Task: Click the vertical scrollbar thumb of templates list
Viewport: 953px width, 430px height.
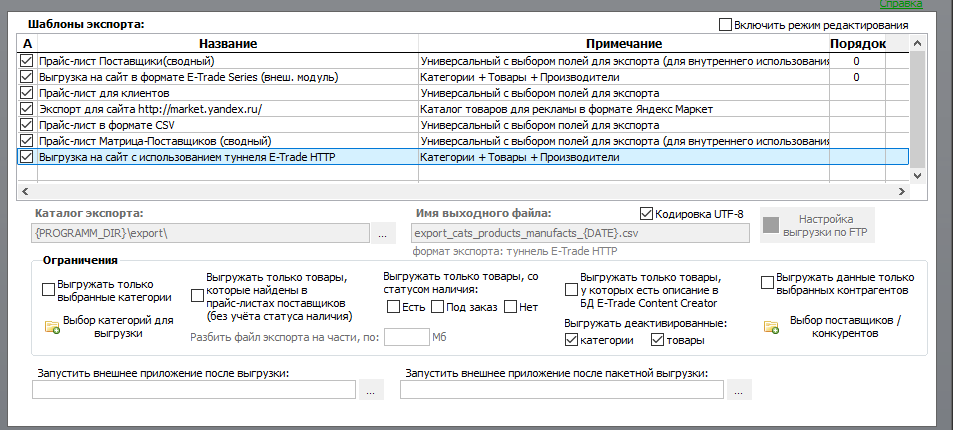Action: (918, 109)
